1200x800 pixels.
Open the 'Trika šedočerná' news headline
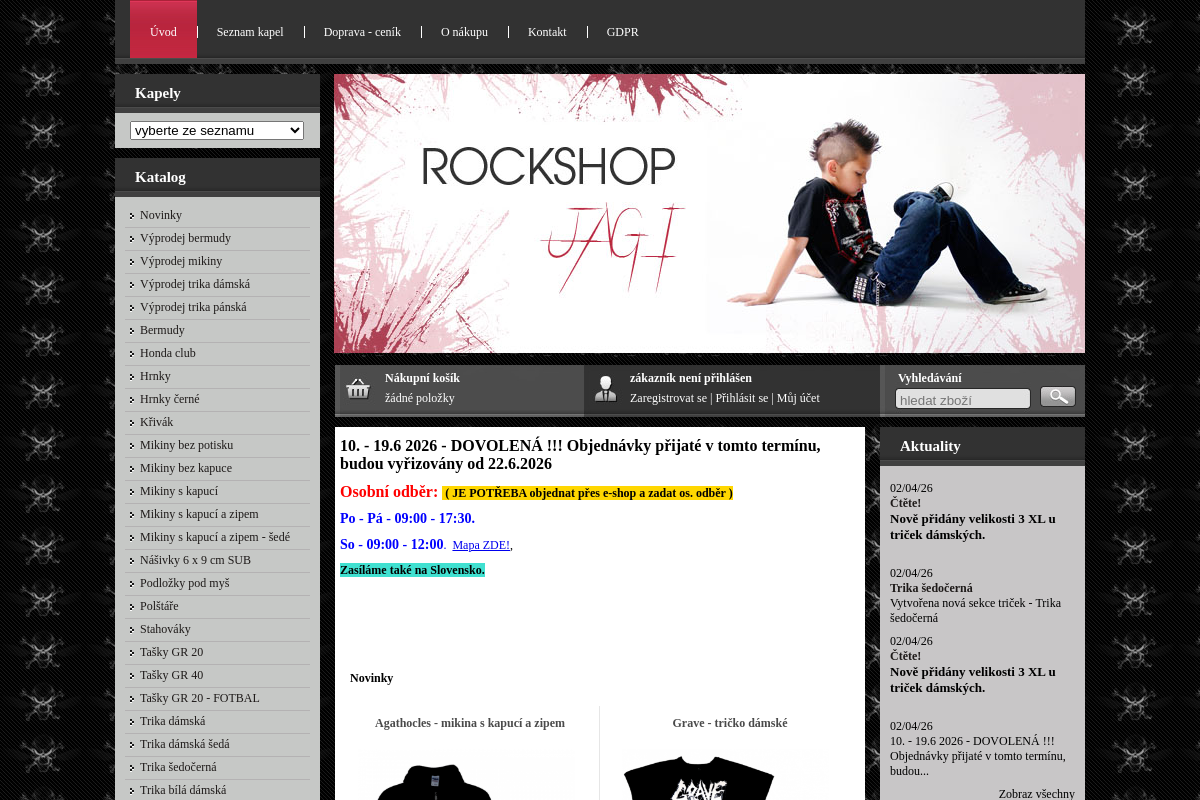(931, 588)
